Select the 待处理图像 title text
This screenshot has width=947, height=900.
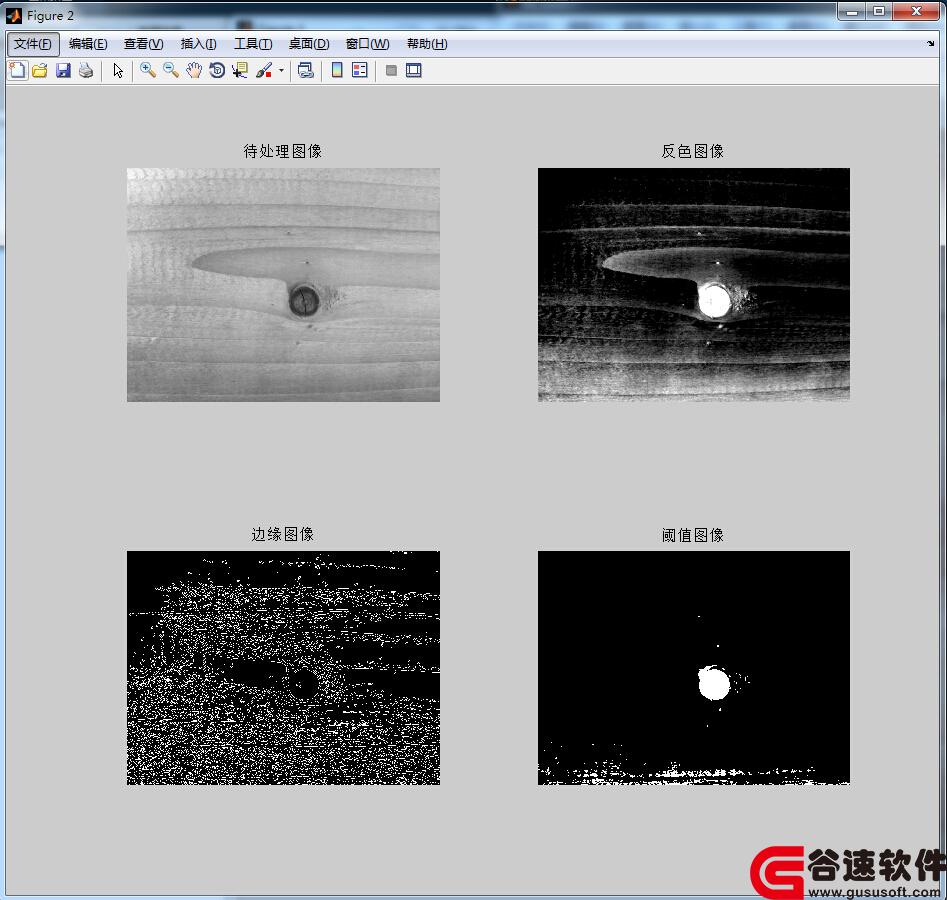coord(283,151)
